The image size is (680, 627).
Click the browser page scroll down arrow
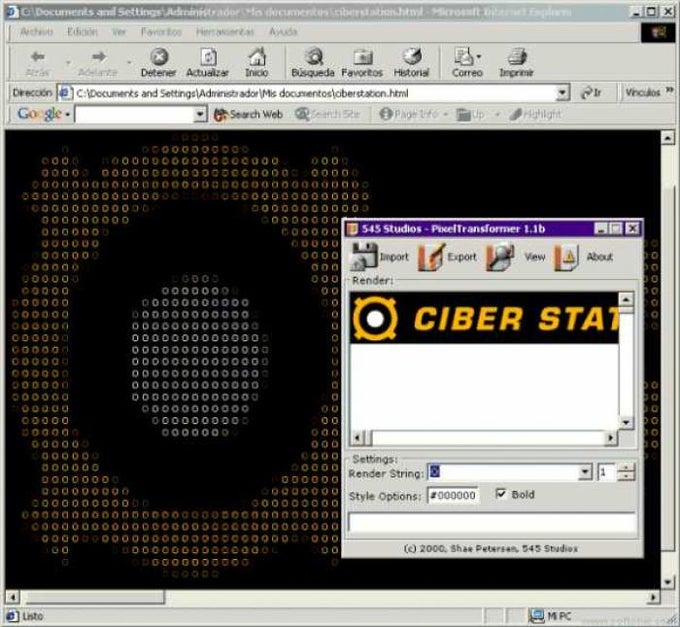point(668,582)
